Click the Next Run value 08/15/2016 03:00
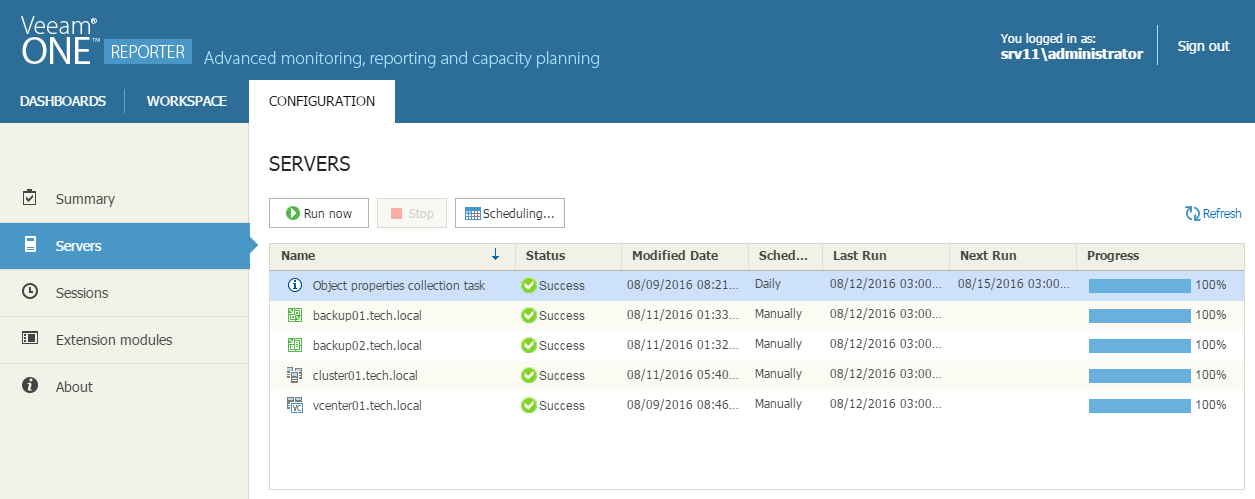 click(x=1014, y=284)
